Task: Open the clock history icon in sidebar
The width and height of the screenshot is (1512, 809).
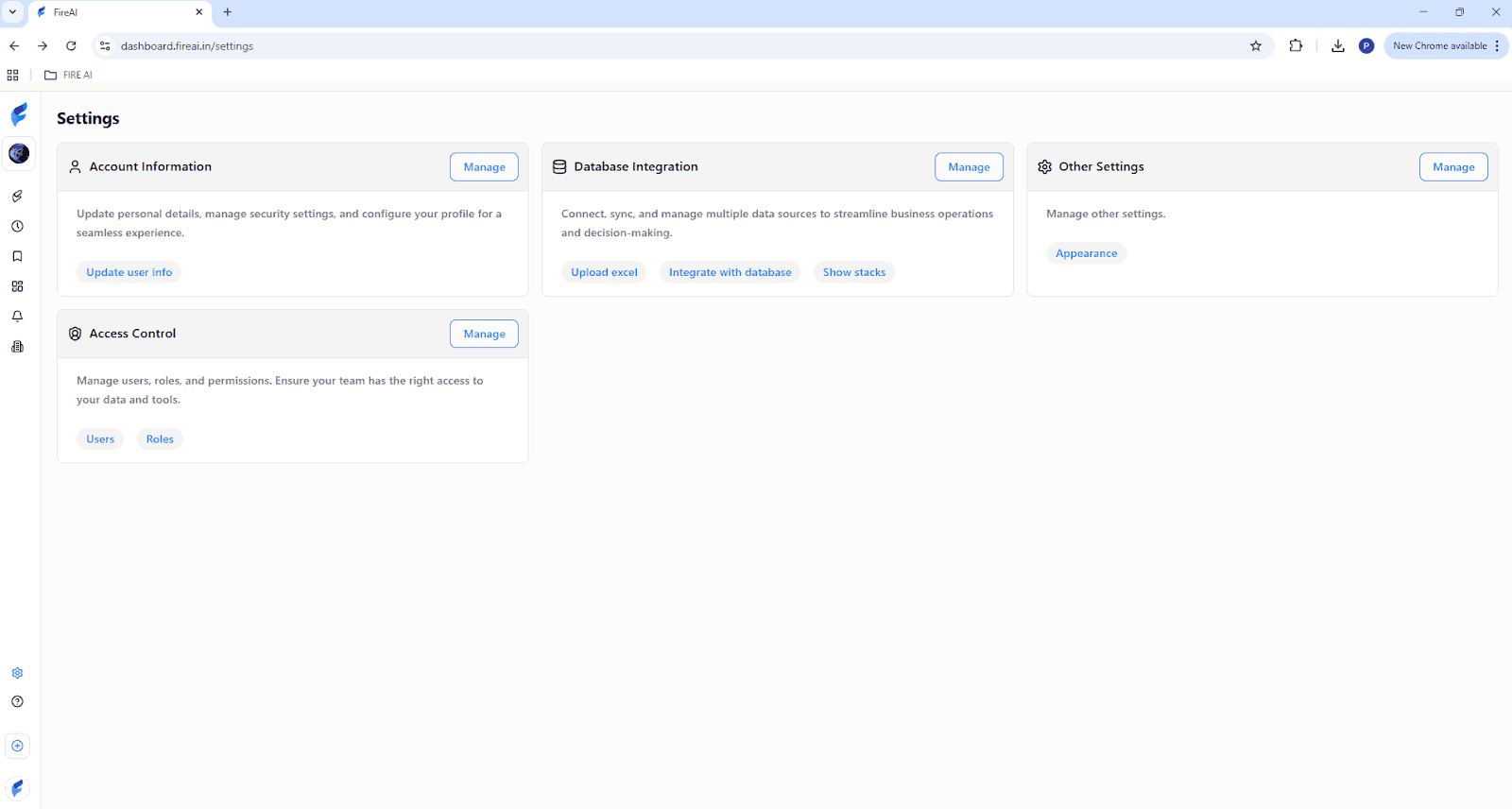Action: 17,227
